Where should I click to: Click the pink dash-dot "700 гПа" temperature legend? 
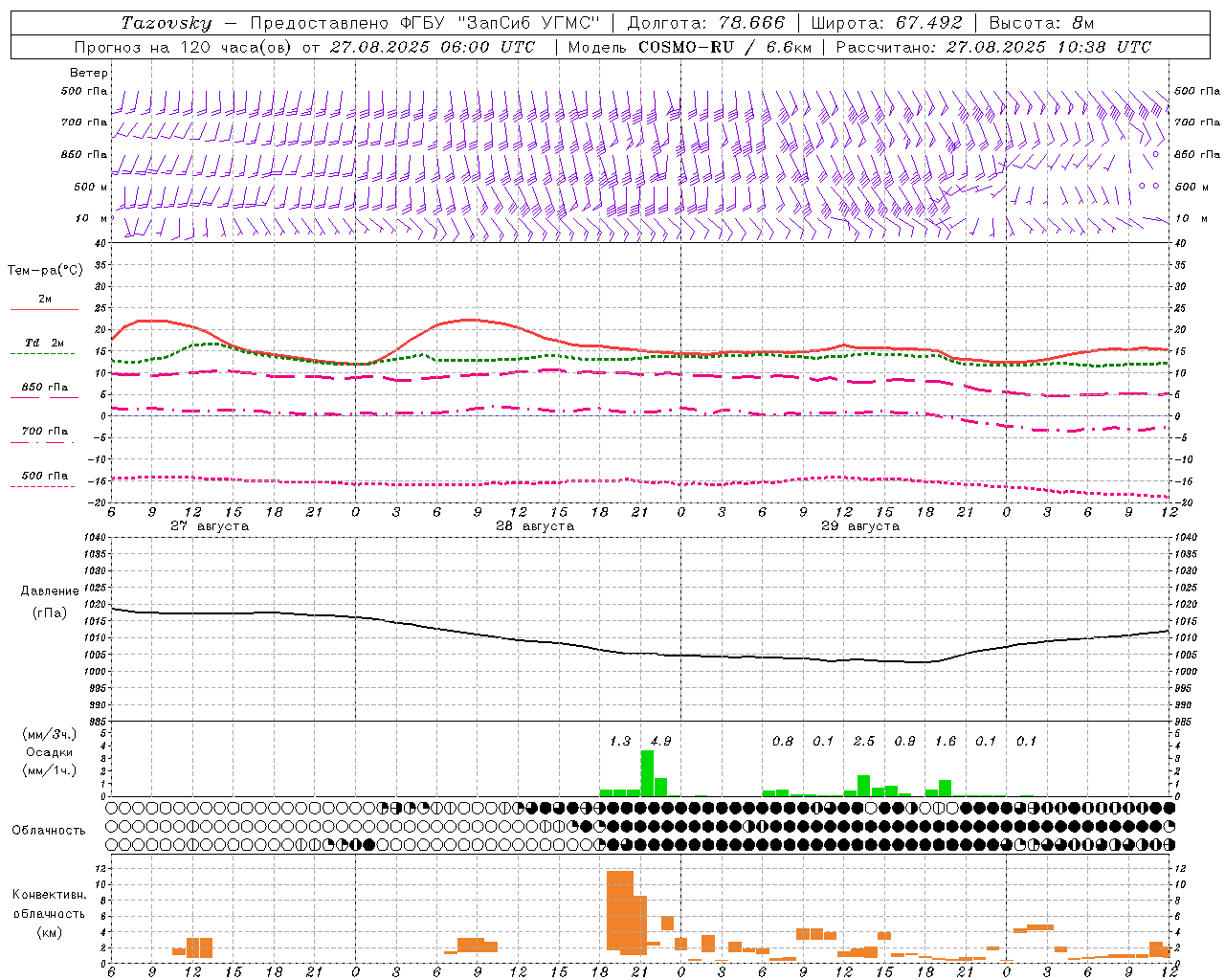(x=44, y=436)
